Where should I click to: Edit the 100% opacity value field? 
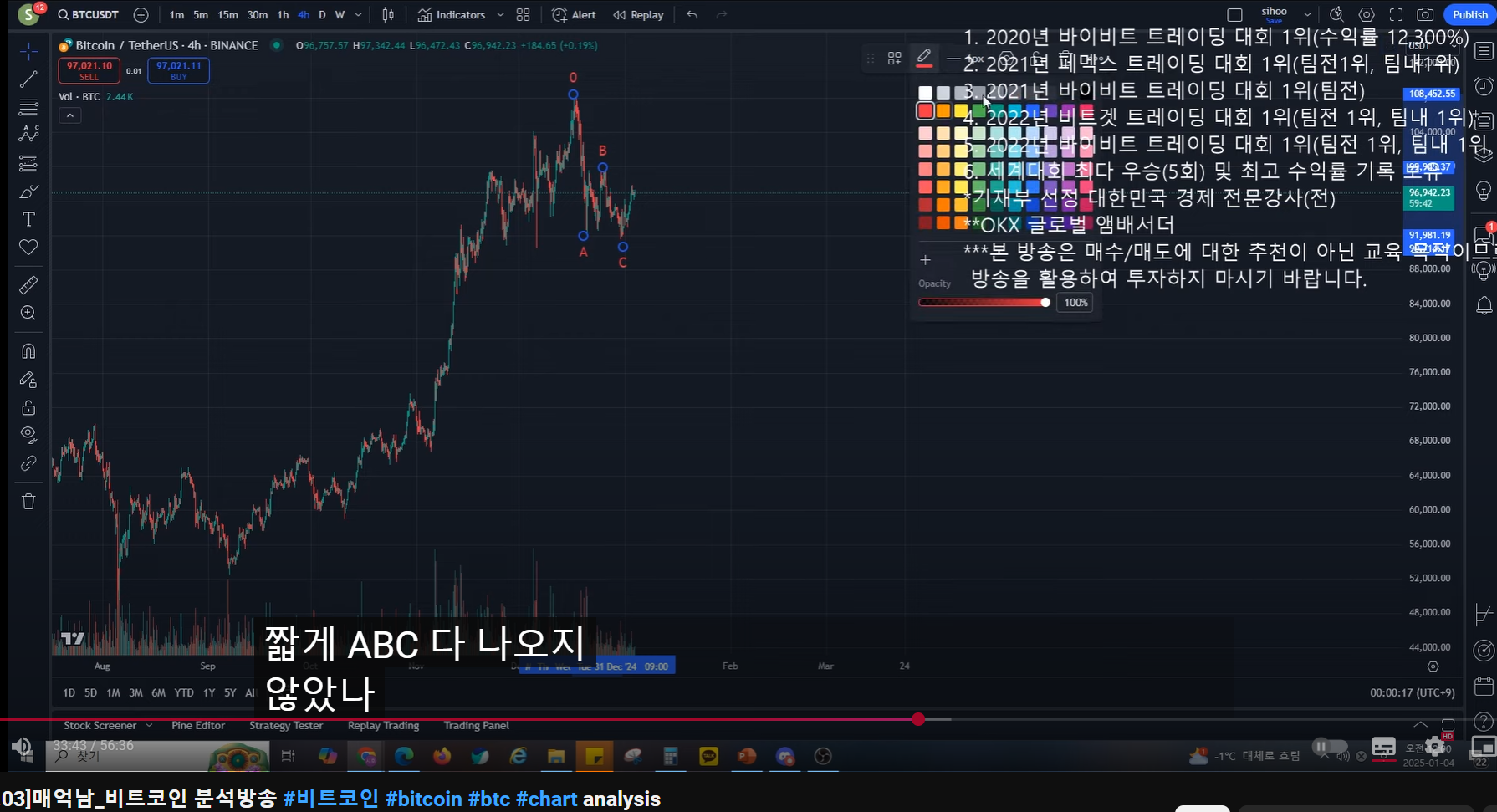point(1075,303)
